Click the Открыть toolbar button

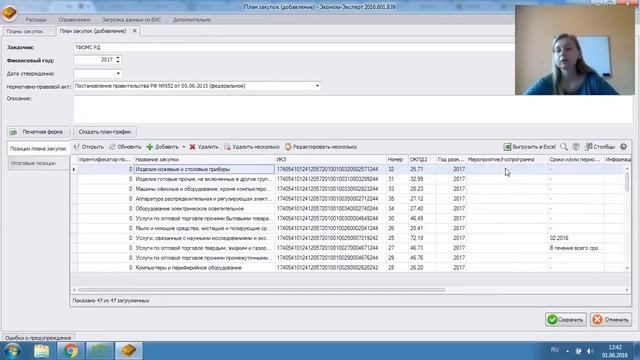89,147
